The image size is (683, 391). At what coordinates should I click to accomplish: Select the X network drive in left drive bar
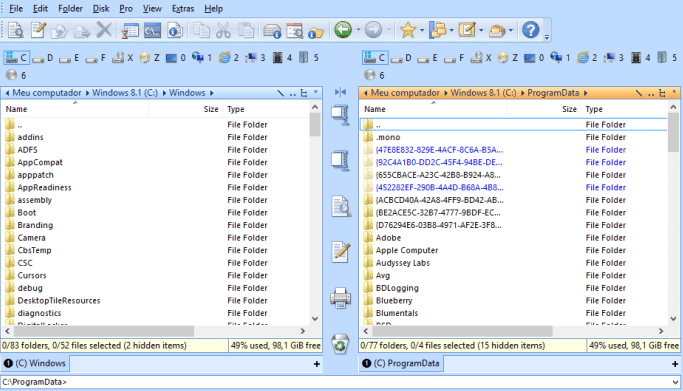pyautogui.click(x=123, y=57)
